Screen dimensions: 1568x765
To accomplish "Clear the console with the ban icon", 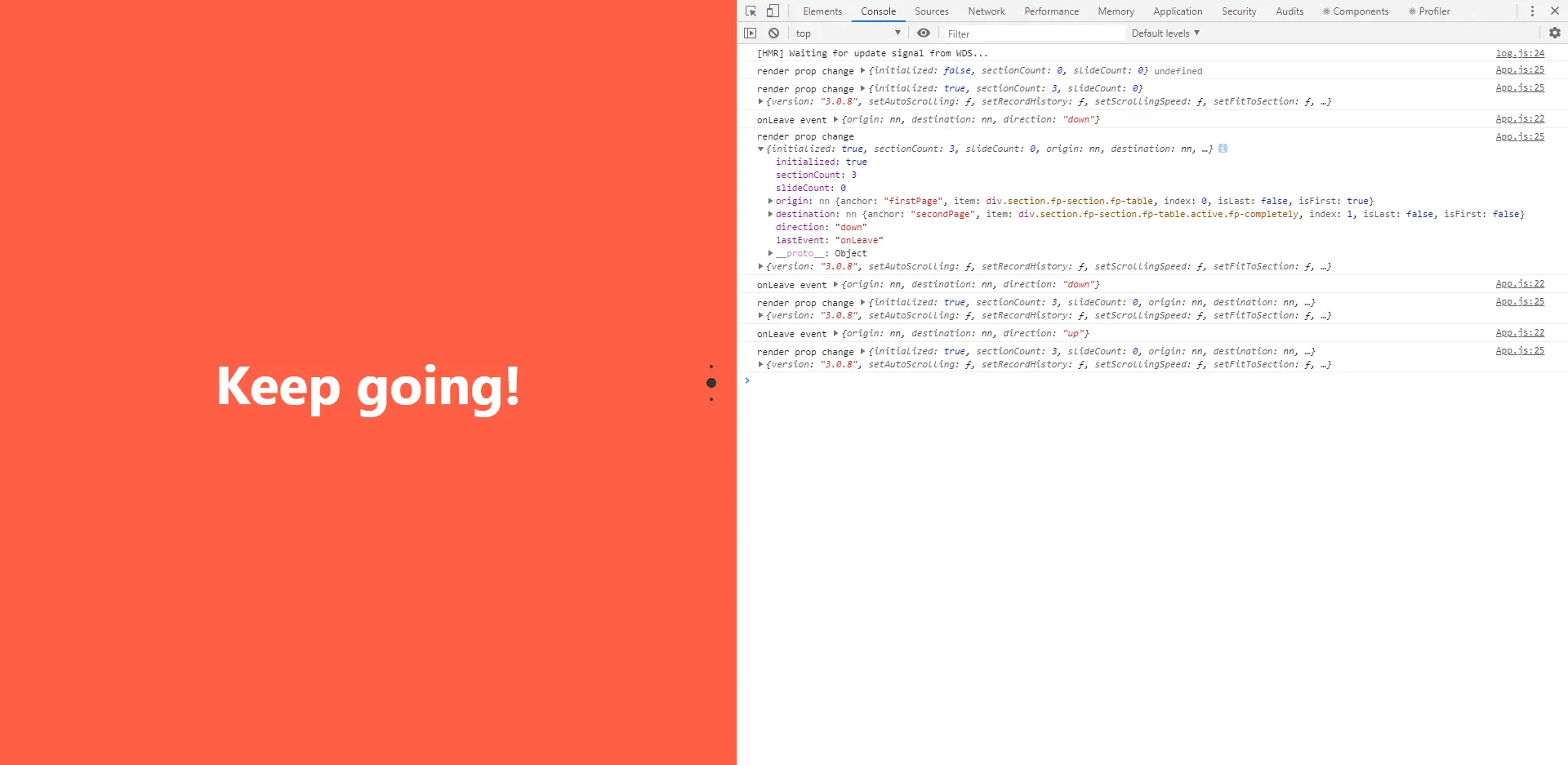I will pyautogui.click(x=773, y=33).
